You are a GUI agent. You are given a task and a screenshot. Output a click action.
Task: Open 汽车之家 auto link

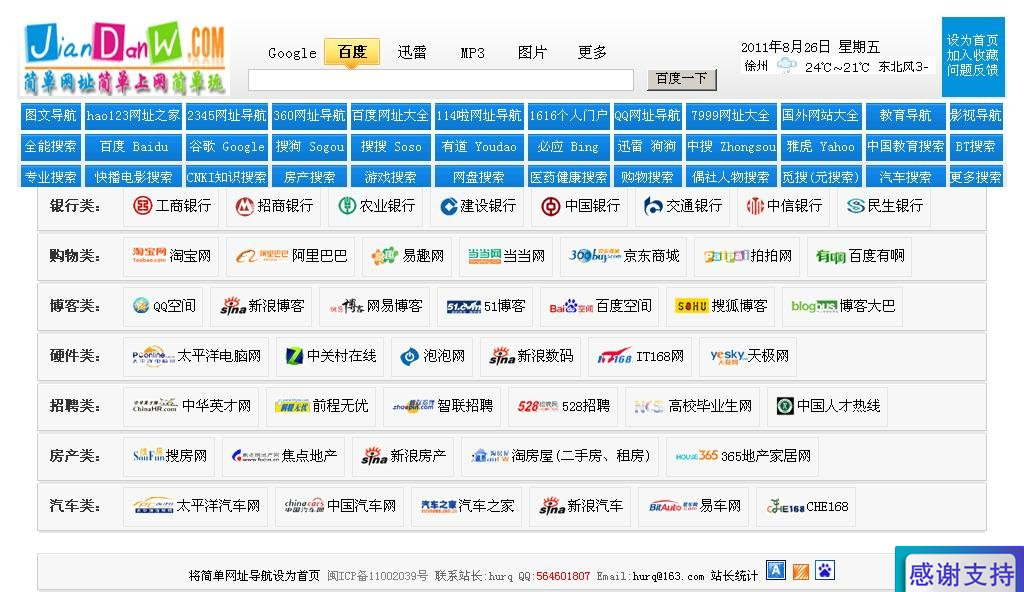467,506
